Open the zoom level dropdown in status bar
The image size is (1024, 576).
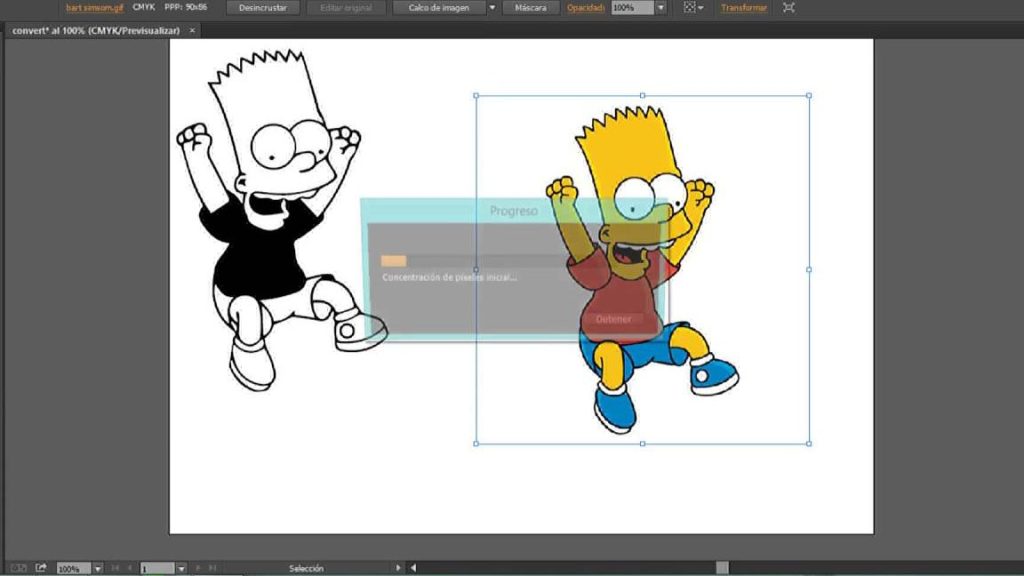[98, 569]
